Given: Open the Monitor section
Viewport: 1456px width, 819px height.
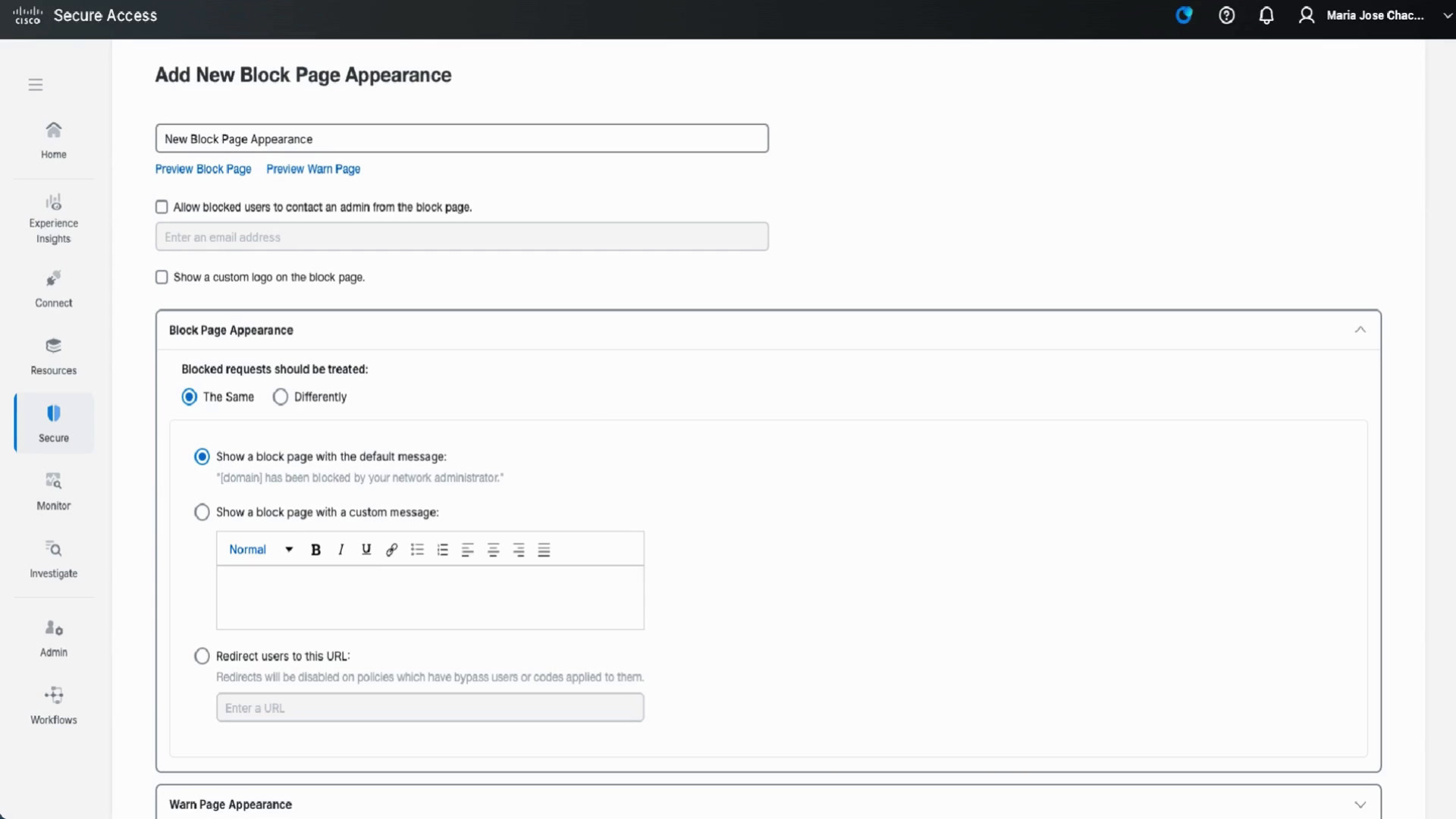Looking at the screenshot, I should (53, 491).
